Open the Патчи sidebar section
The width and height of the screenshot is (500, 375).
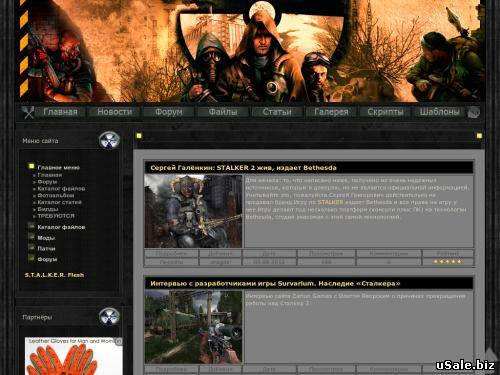46,249
